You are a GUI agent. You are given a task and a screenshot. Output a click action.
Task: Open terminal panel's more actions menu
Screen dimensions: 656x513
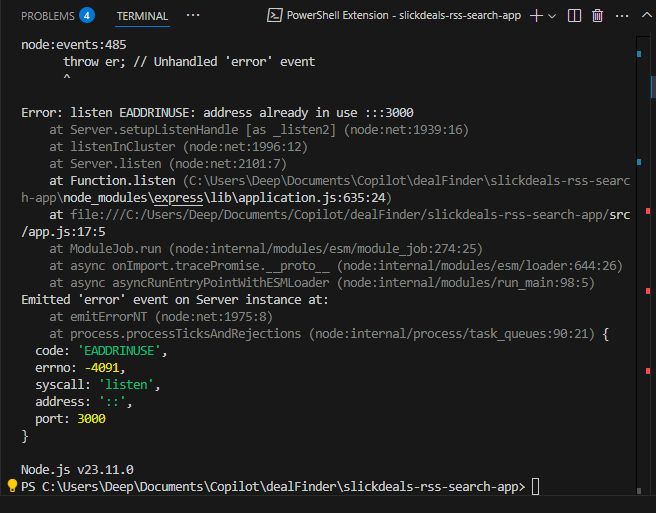click(620, 16)
